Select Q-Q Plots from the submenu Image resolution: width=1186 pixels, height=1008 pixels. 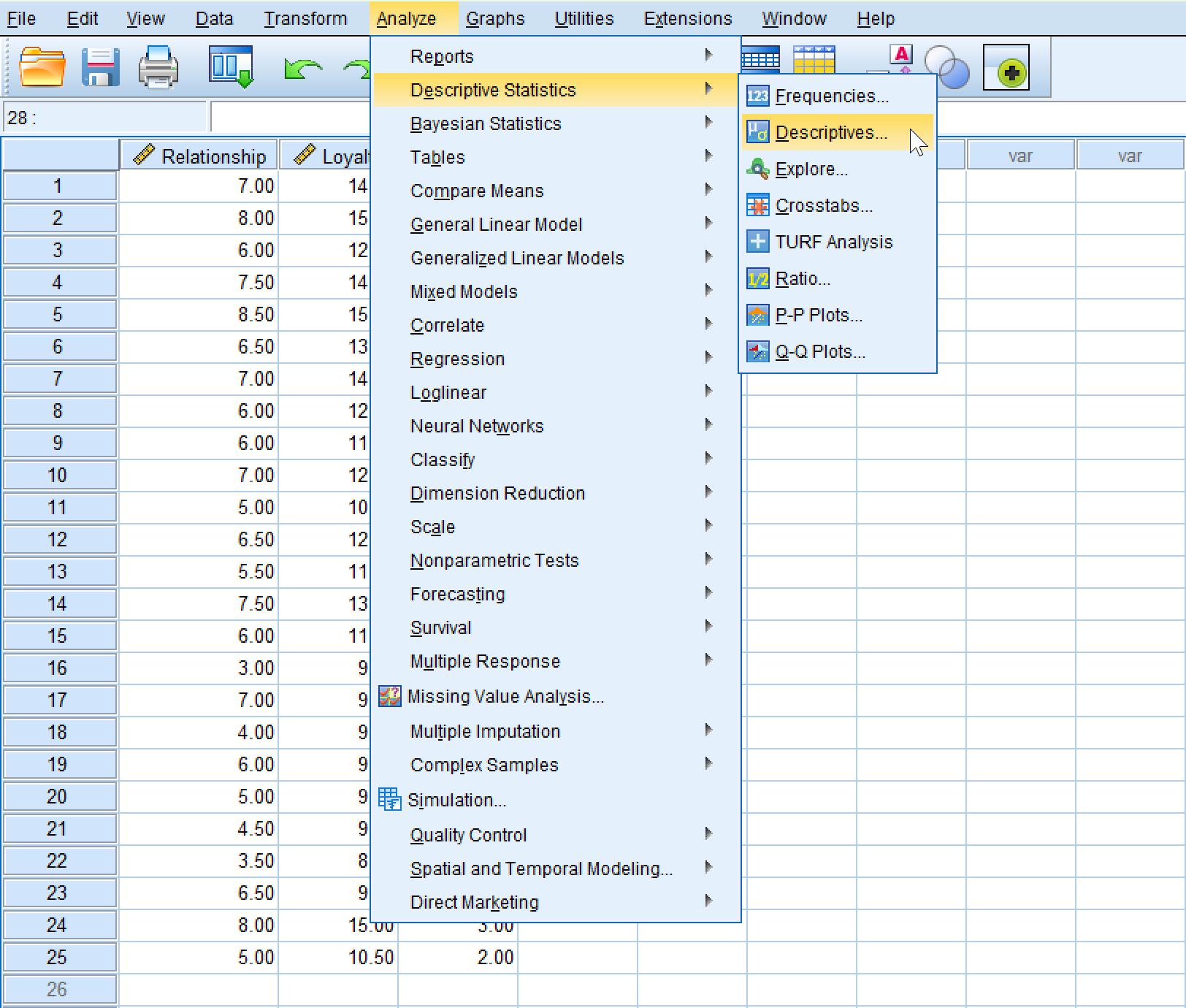coord(819,351)
